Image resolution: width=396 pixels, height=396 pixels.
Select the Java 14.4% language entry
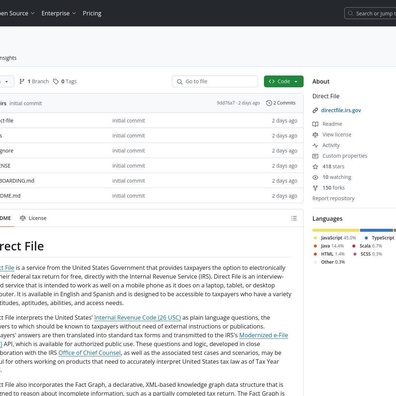point(329,246)
